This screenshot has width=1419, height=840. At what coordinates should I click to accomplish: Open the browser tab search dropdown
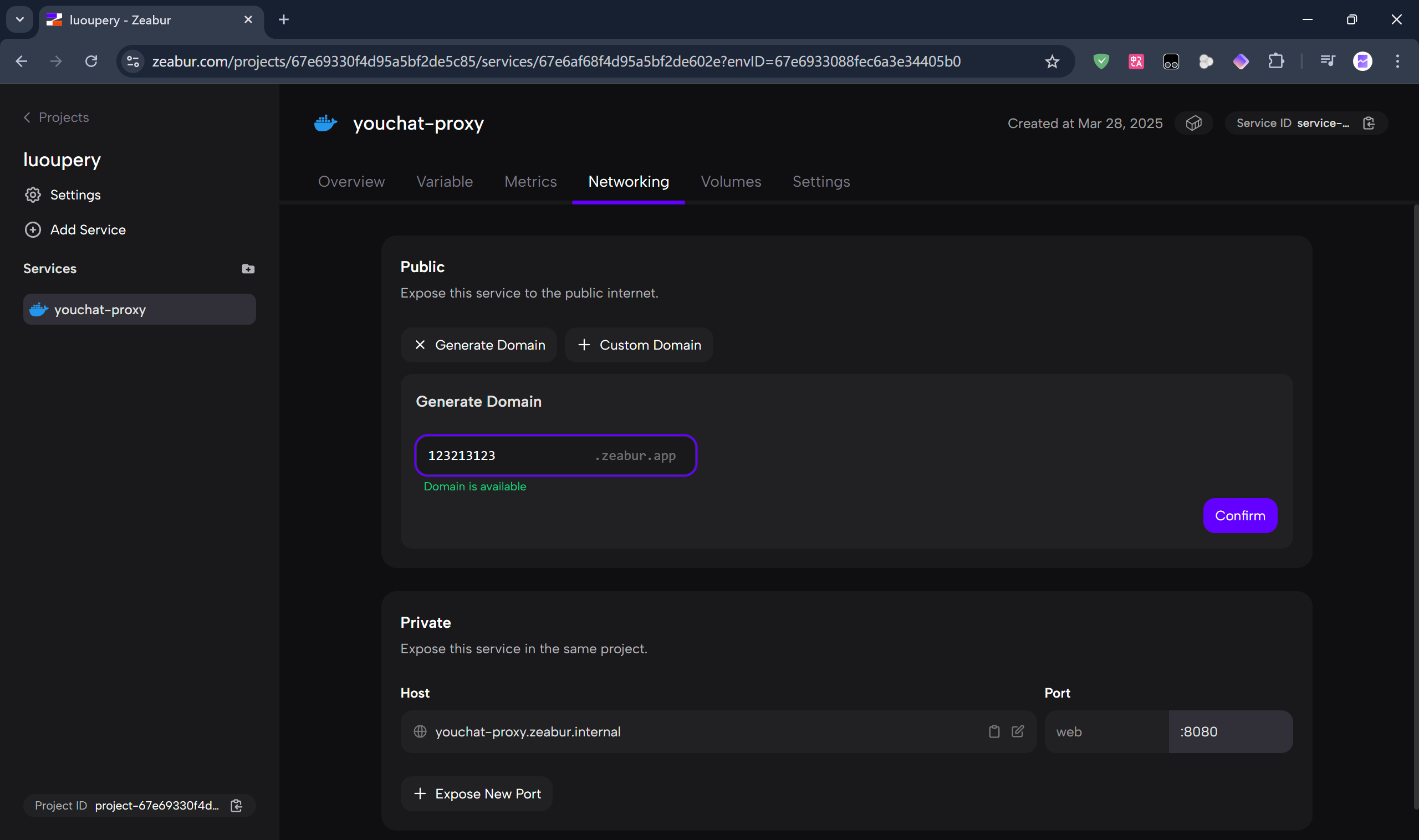[x=20, y=20]
